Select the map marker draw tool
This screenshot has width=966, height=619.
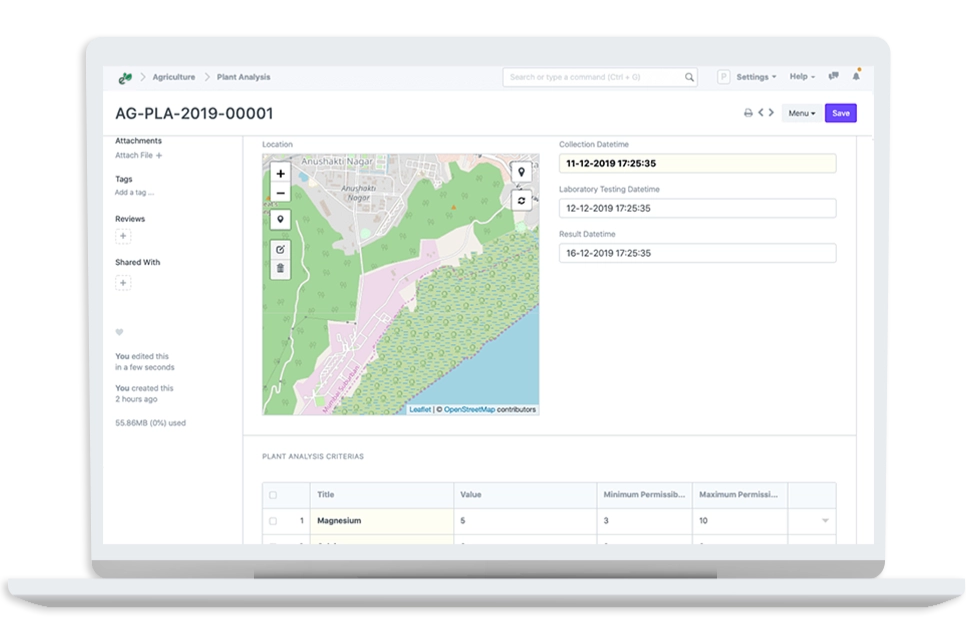(280, 219)
